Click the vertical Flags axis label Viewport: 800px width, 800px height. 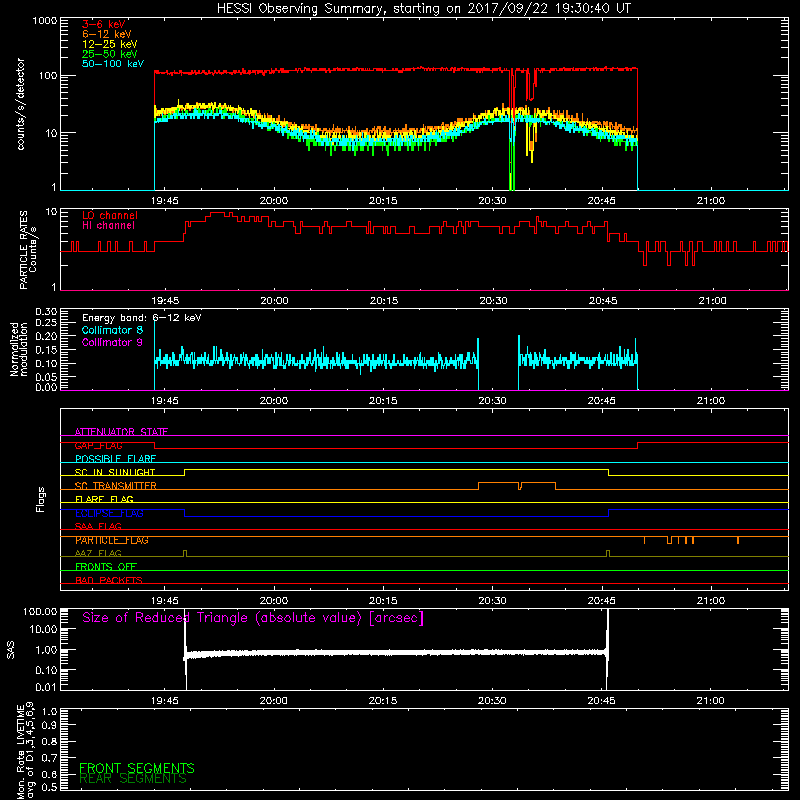40,499
